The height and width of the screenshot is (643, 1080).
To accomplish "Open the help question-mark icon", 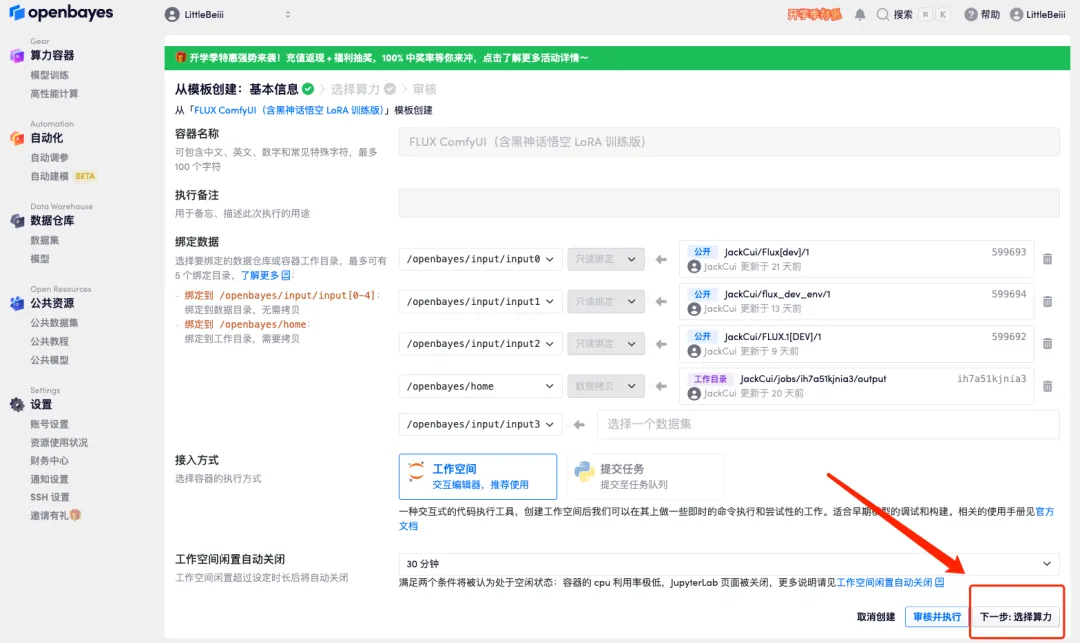I will [971, 15].
